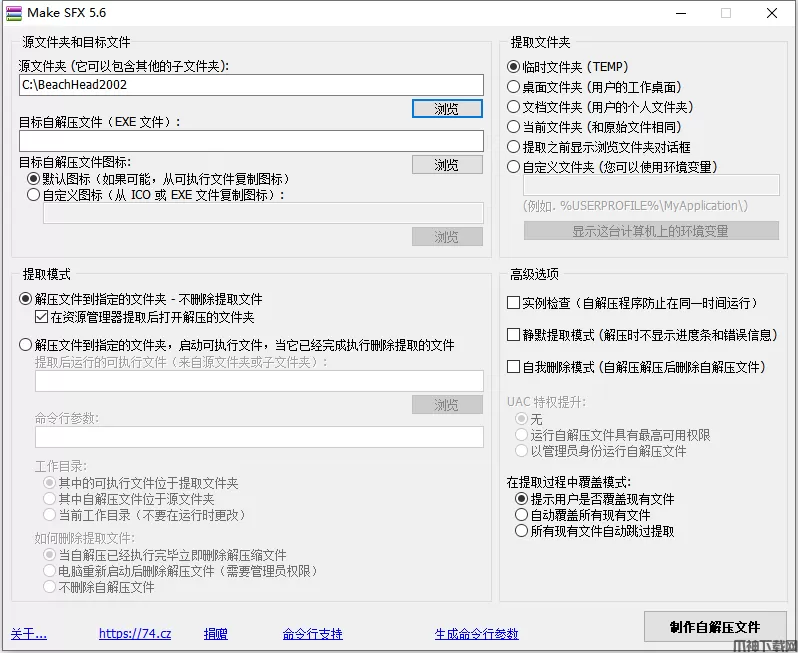The image size is (798, 653).
Task: Select 文档文件夹 extraction option
Action: point(514,107)
